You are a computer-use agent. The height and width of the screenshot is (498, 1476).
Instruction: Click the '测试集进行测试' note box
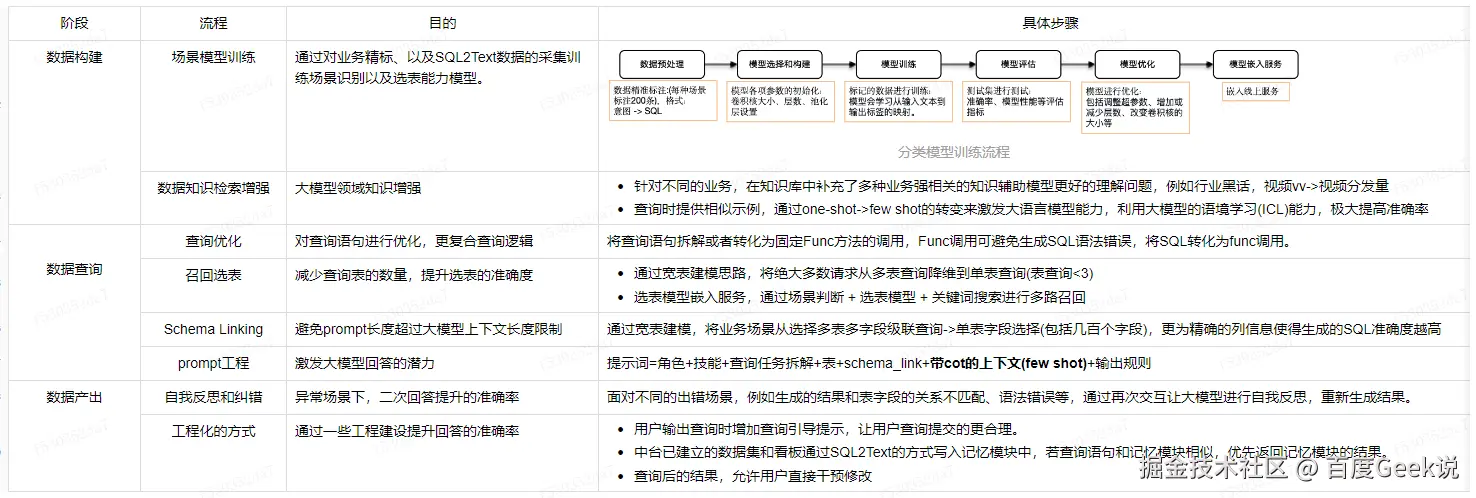click(1016, 101)
